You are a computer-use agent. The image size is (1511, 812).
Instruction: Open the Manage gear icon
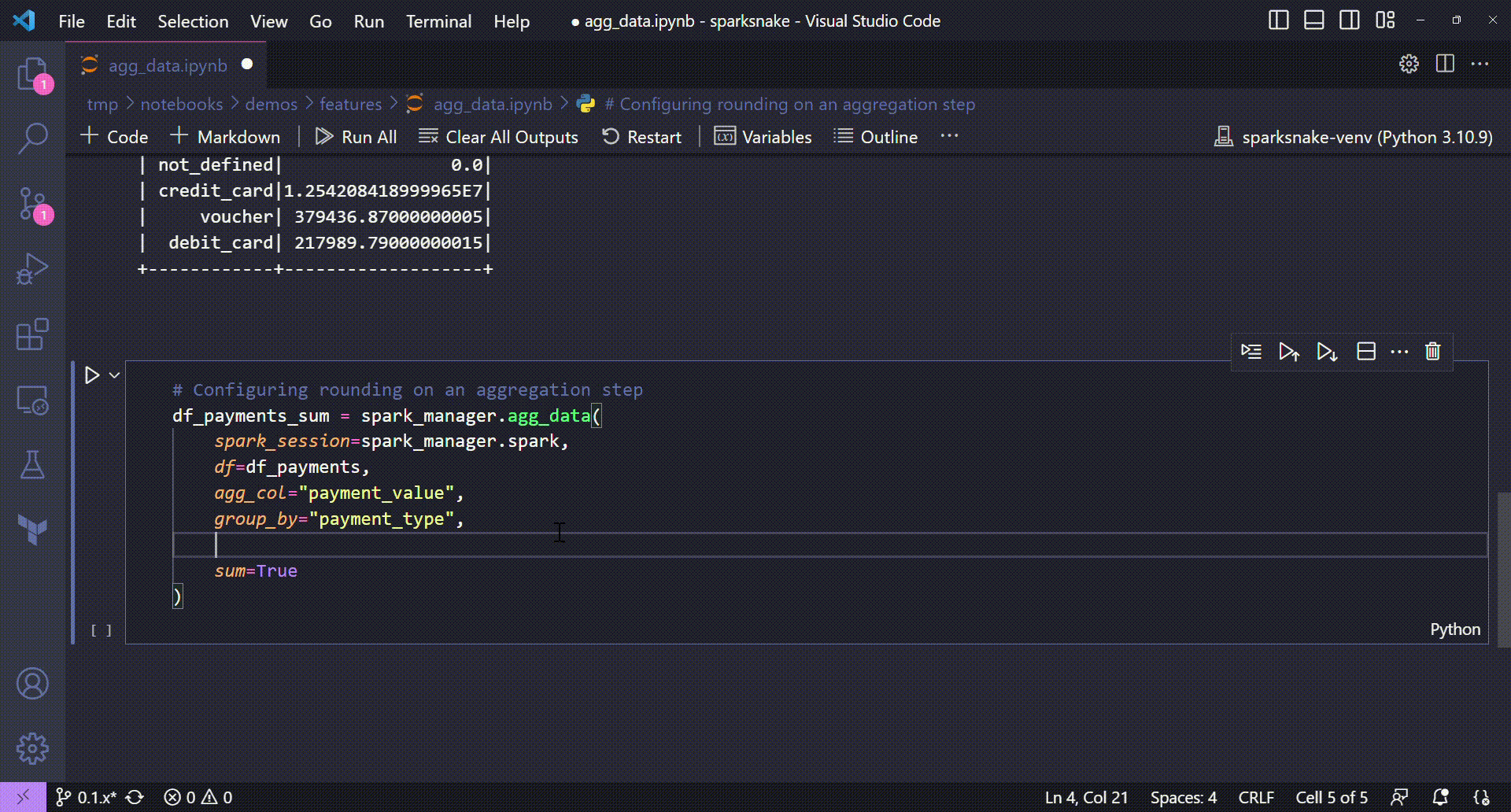(32, 748)
